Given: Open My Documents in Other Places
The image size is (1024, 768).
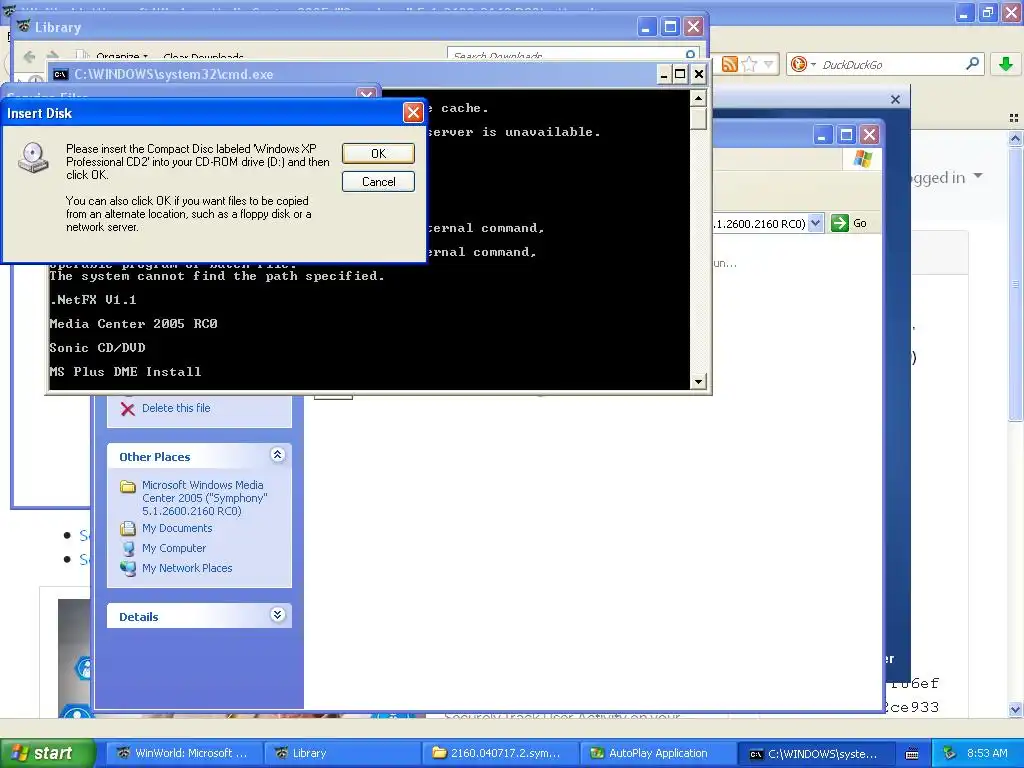Looking at the screenshot, I should (x=177, y=528).
